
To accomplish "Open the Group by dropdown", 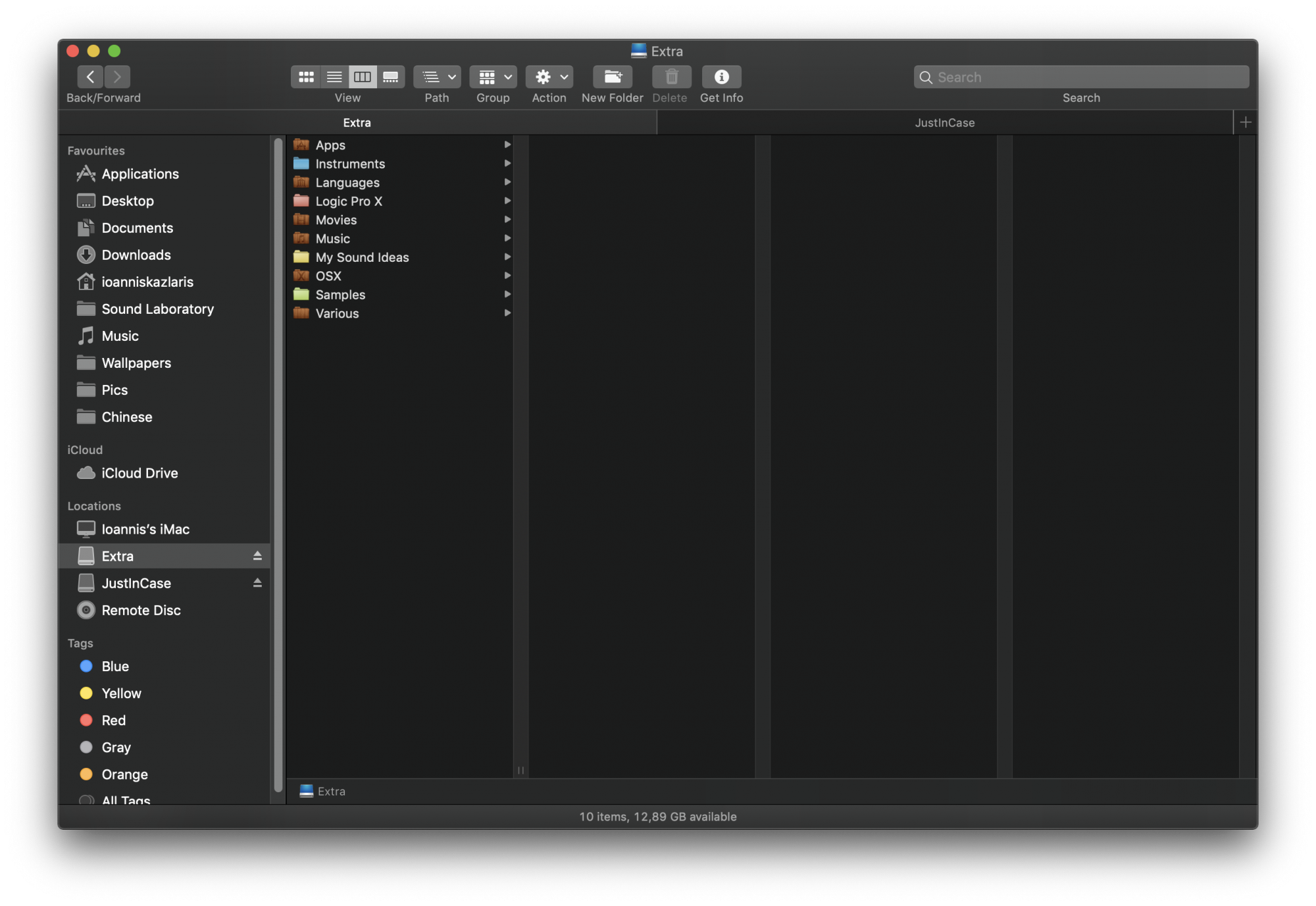I will pyautogui.click(x=493, y=77).
